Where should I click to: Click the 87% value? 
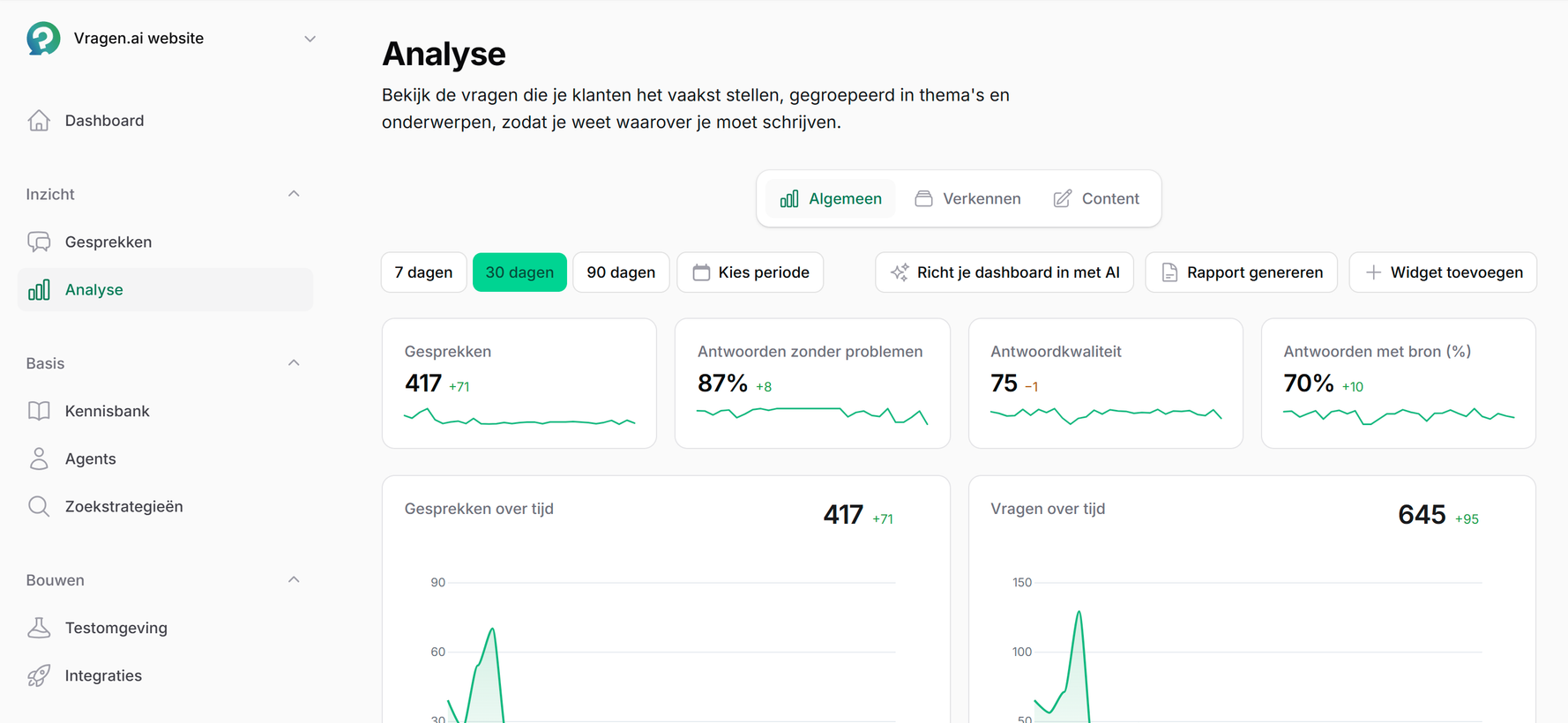pyautogui.click(x=722, y=384)
